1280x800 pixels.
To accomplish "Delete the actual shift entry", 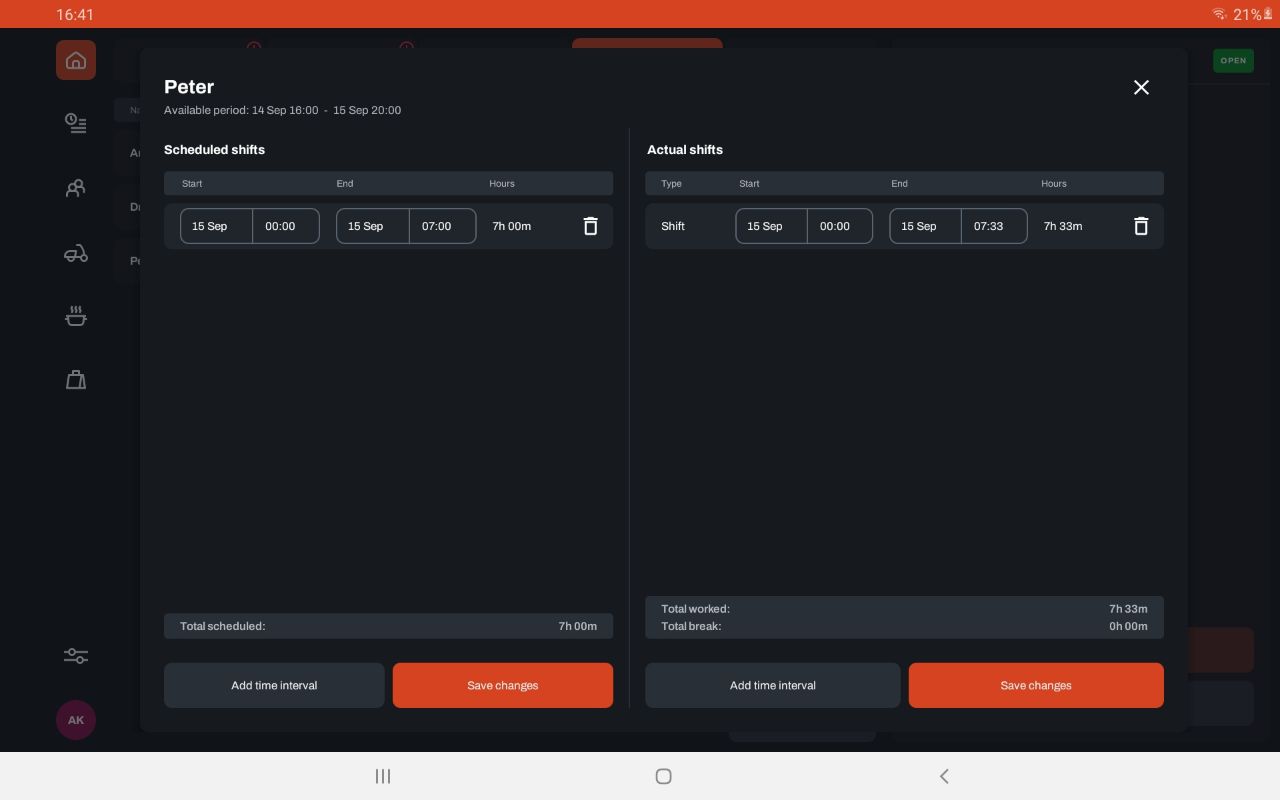I will tap(1140, 226).
